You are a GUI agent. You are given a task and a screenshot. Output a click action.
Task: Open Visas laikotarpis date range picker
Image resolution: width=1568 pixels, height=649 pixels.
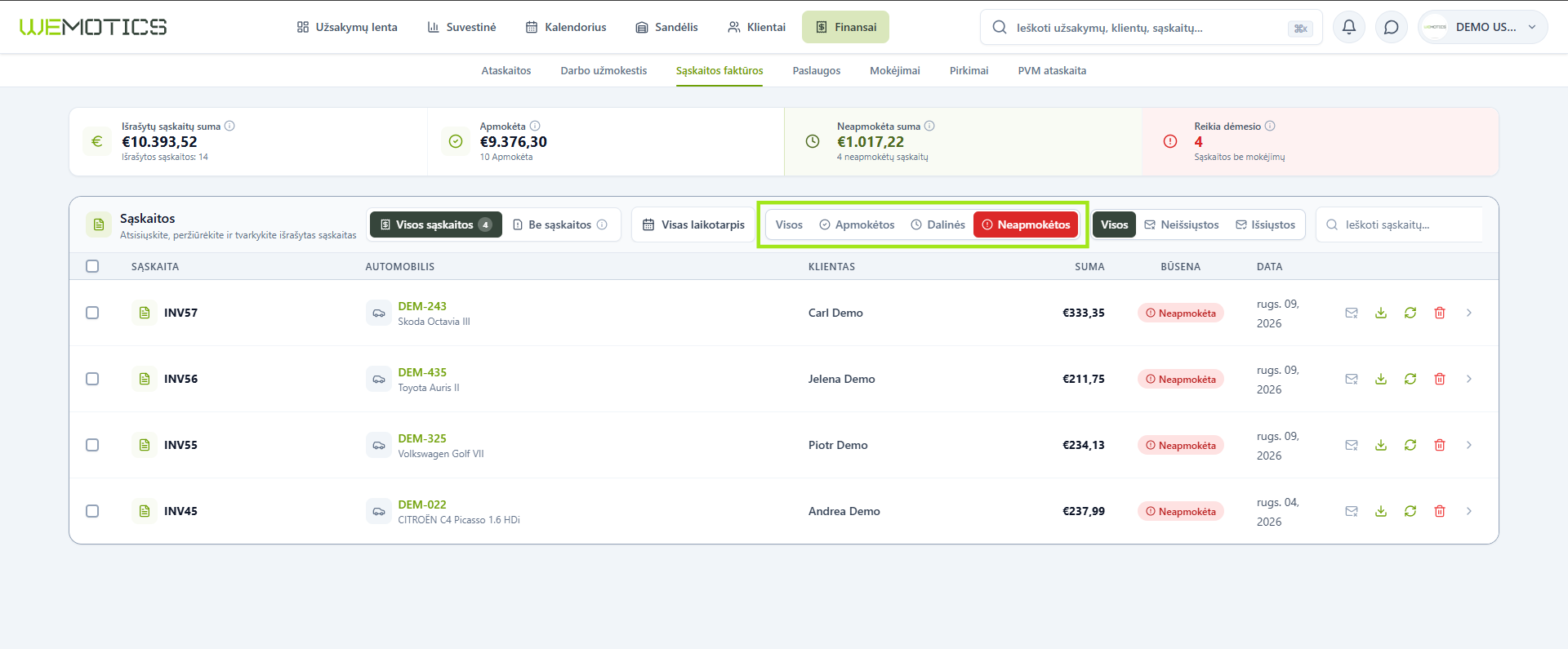coord(693,224)
